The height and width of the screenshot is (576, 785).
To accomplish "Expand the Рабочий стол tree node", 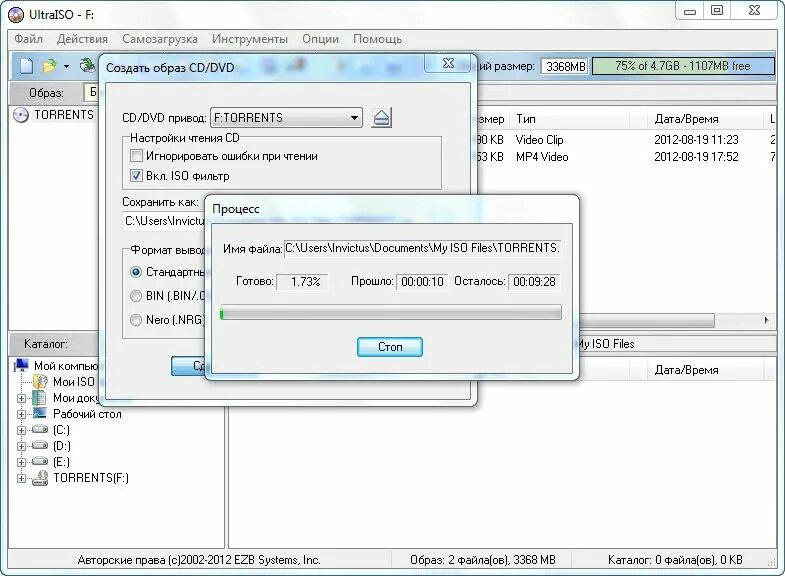I will click(21, 414).
